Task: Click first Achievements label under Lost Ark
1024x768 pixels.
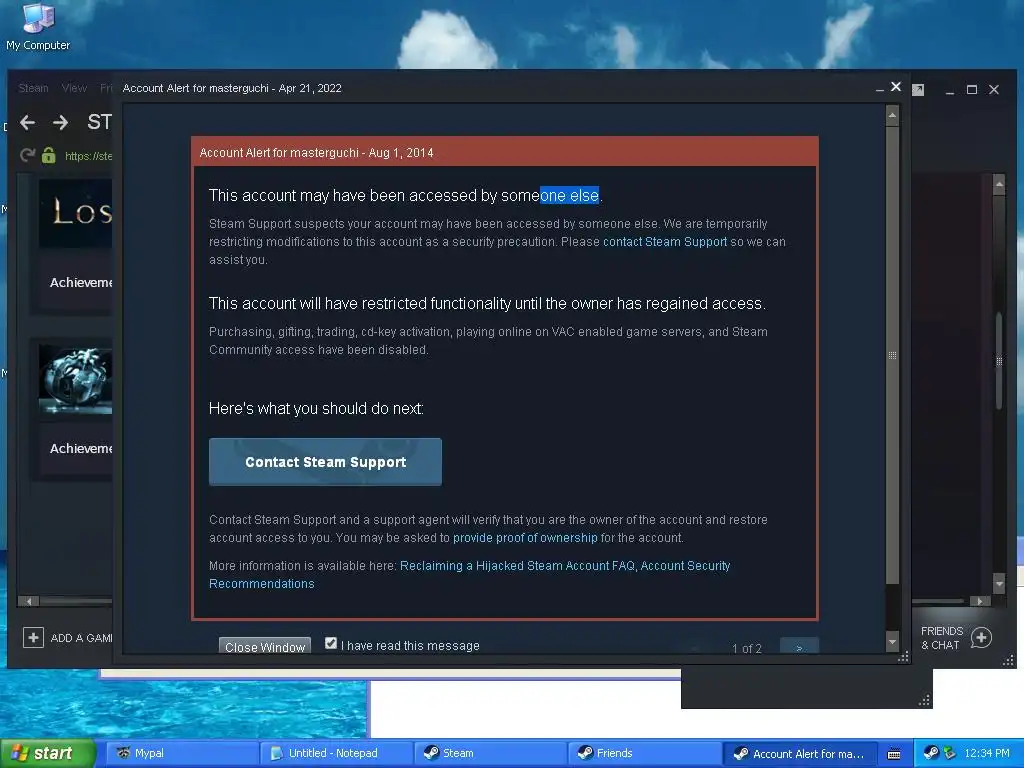Action: (81, 283)
